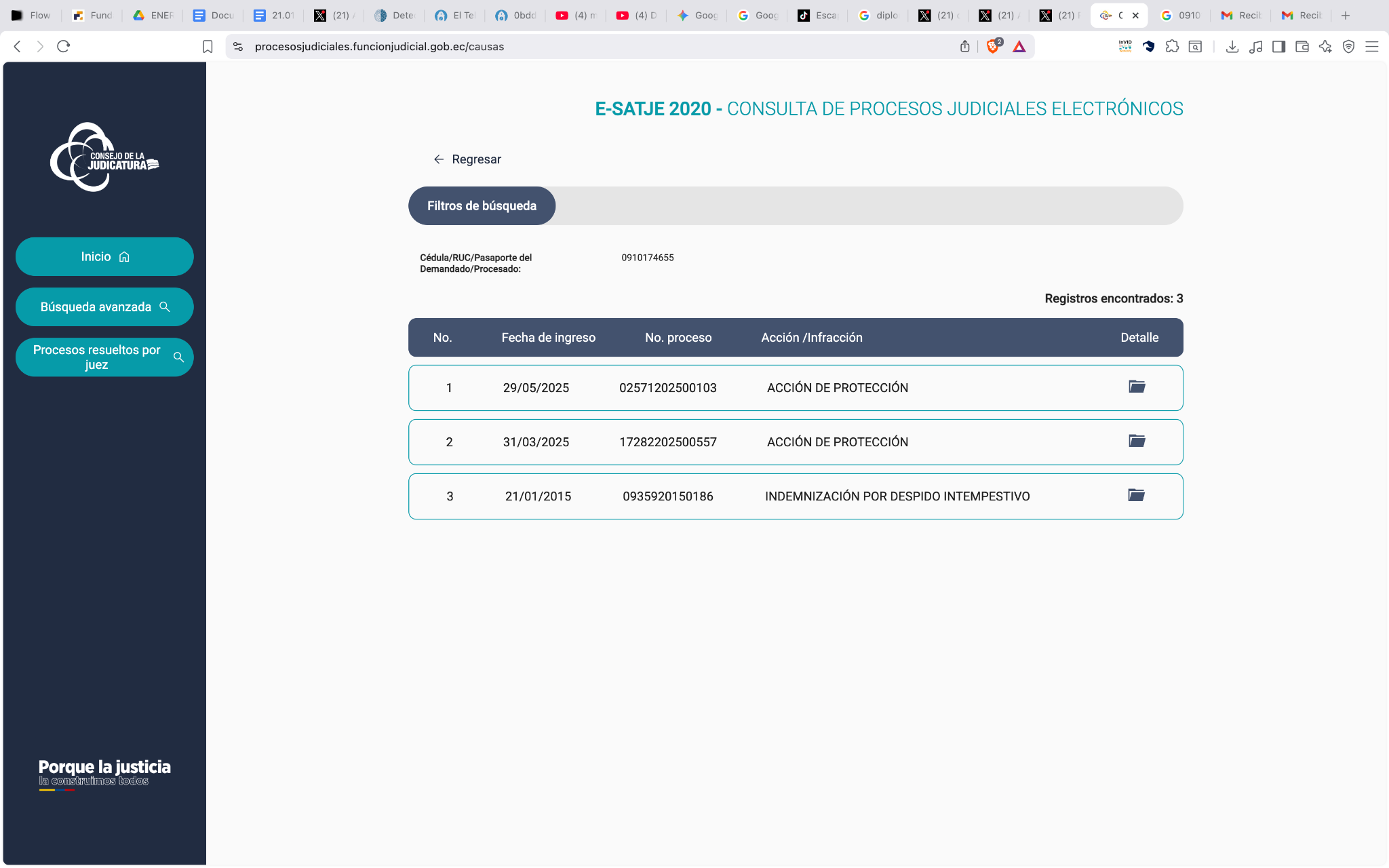Open Procesos resueltos por juez

click(104, 357)
